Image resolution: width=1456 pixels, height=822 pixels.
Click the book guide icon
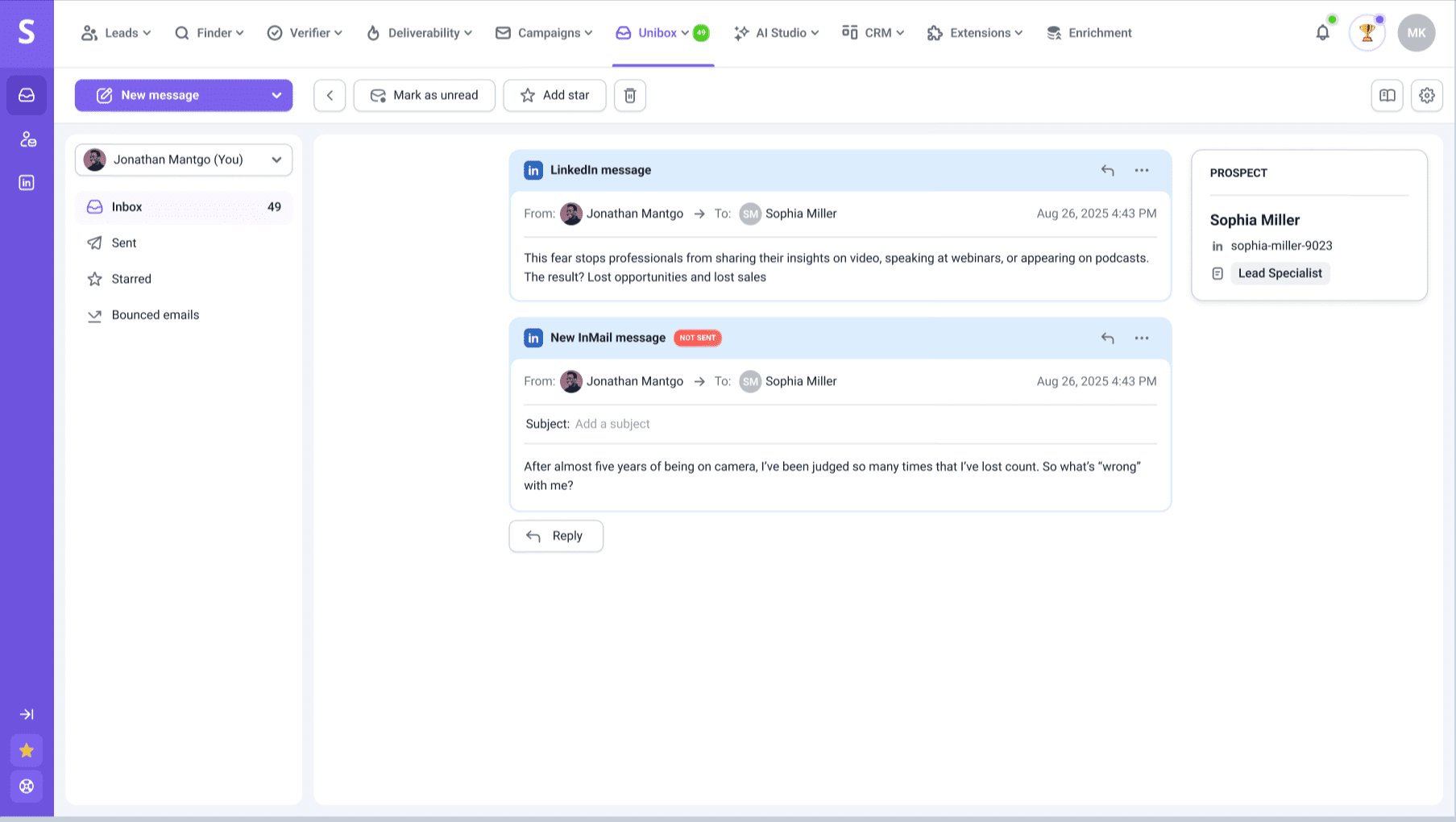(x=1387, y=95)
